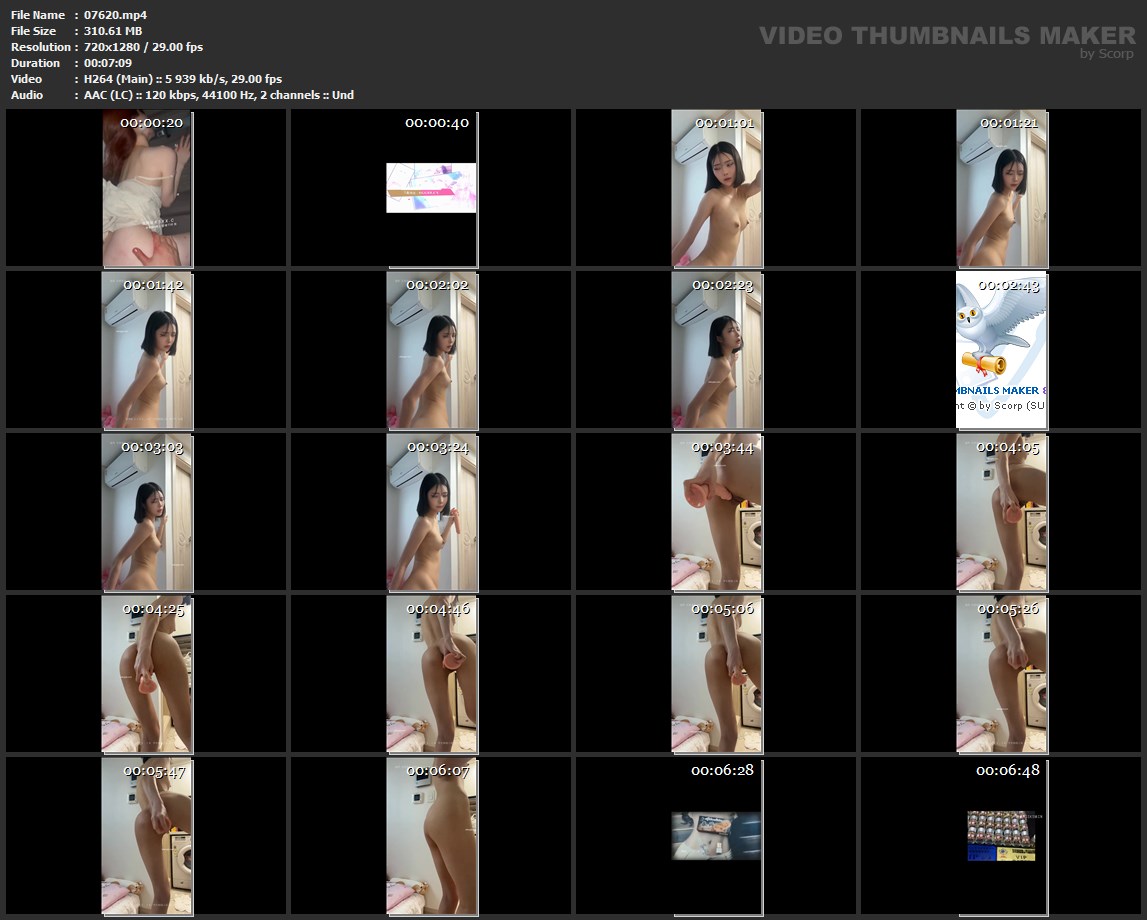Viewport: 1147px width, 920px height.
Task: Click the 00:04:05 timestamp label
Action: coord(1007,447)
